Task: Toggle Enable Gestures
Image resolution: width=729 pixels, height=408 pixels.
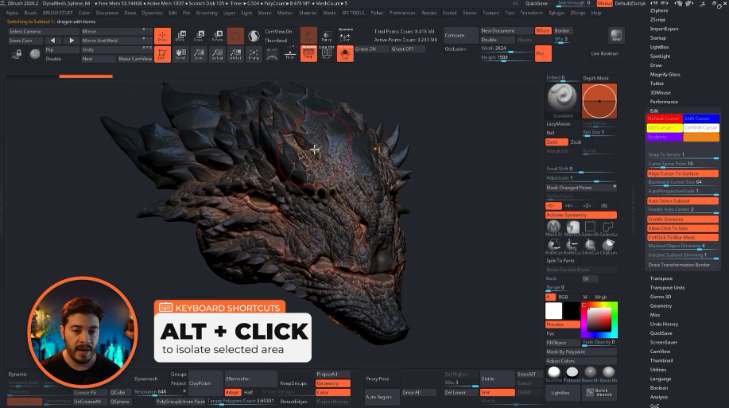Action: (x=683, y=219)
